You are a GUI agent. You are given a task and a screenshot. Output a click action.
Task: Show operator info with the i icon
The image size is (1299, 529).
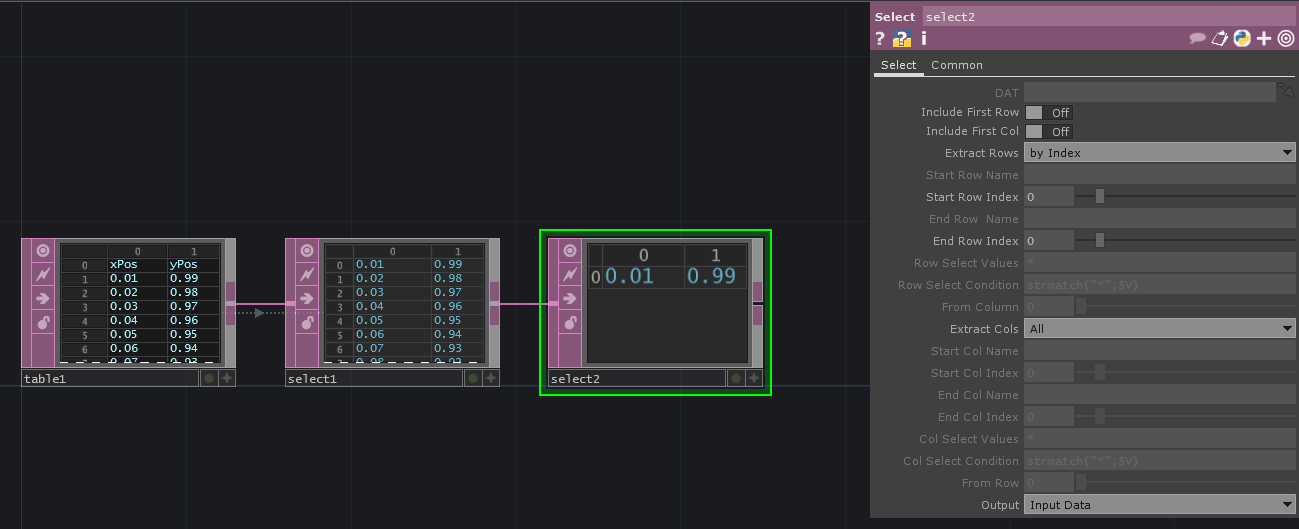[924, 39]
